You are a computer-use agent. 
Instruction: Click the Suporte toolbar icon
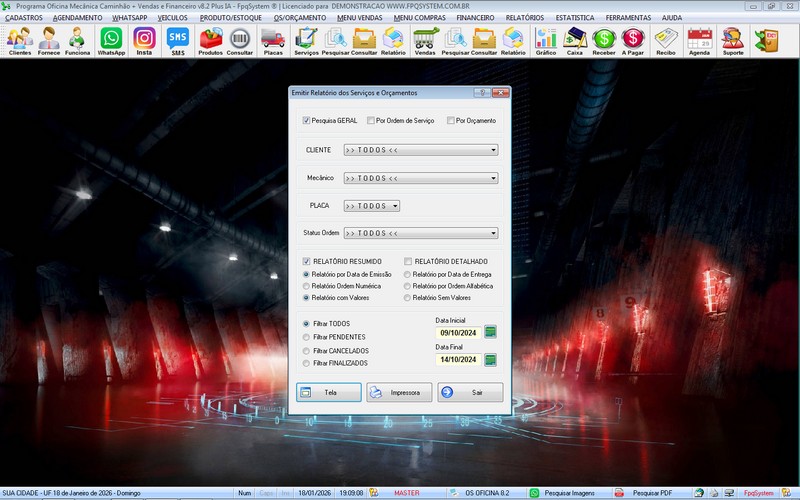pyautogui.click(x=733, y=40)
